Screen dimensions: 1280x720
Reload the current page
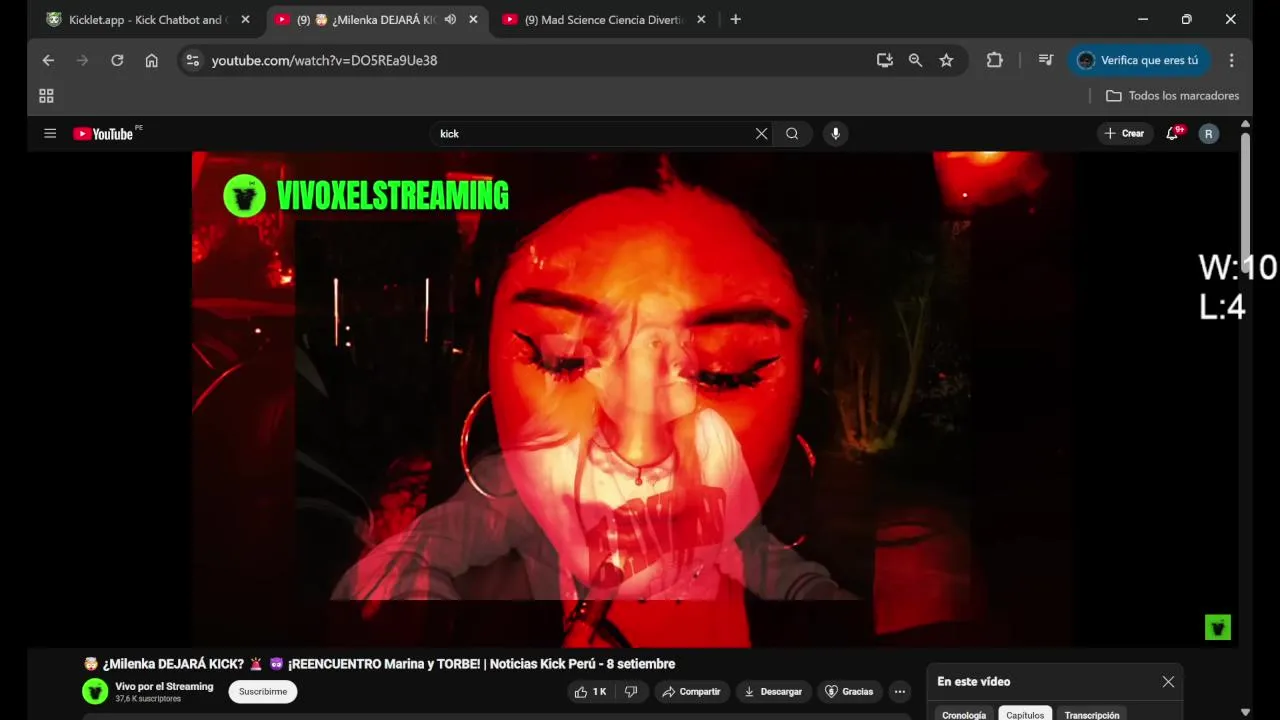(x=117, y=60)
